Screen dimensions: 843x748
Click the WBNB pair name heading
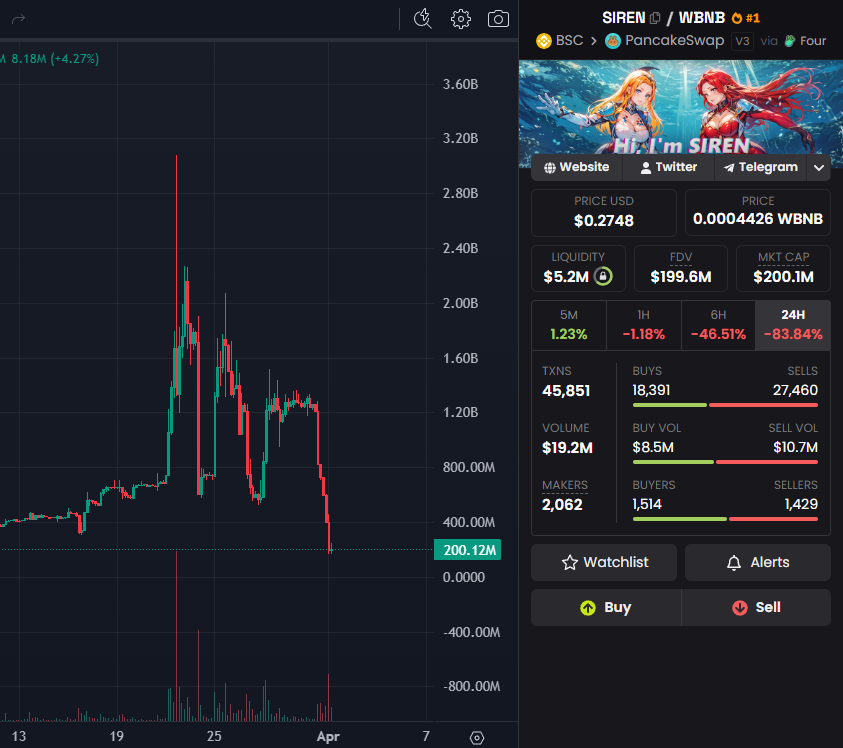coord(702,18)
